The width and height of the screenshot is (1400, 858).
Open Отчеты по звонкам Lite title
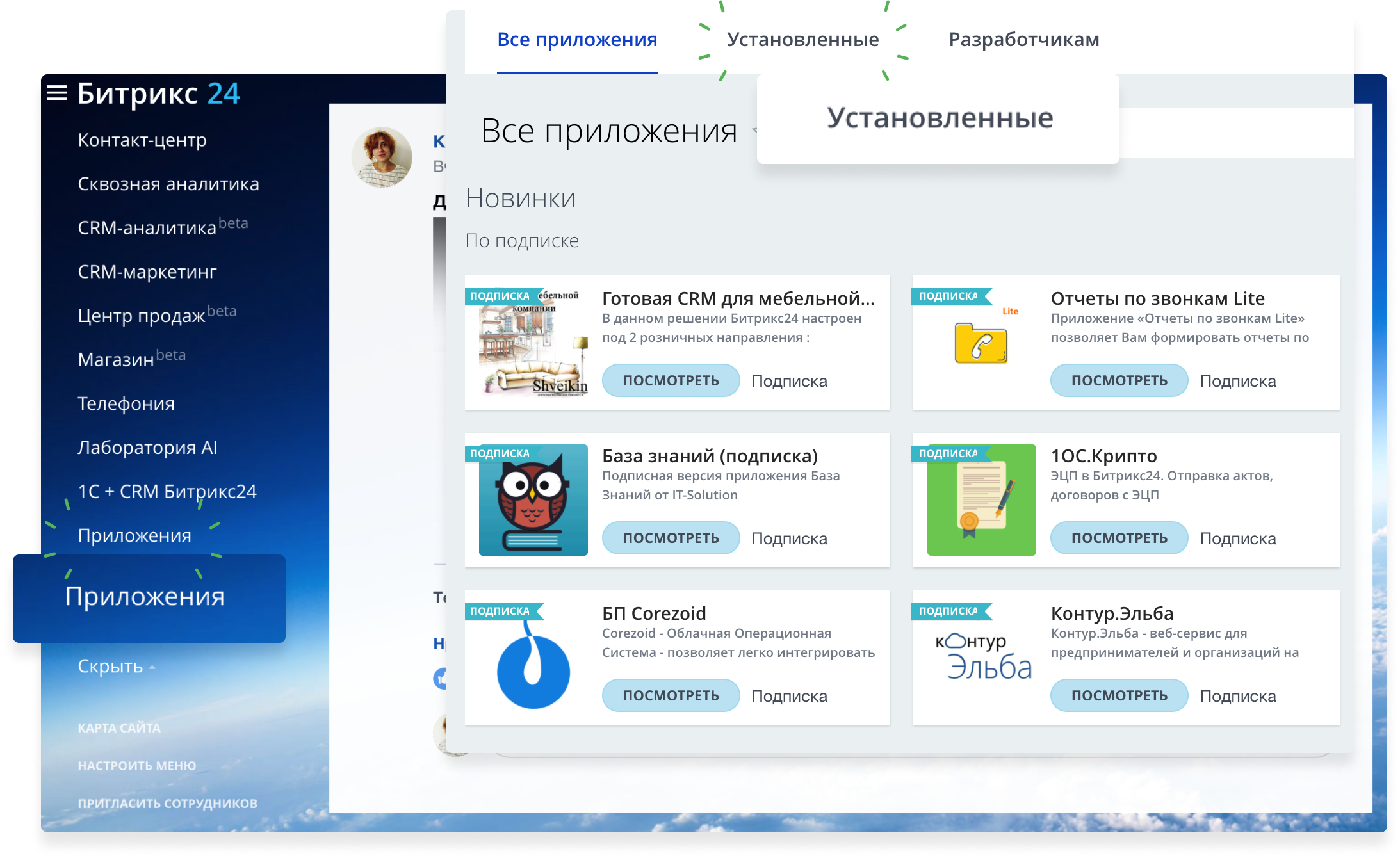coord(1157,298)
